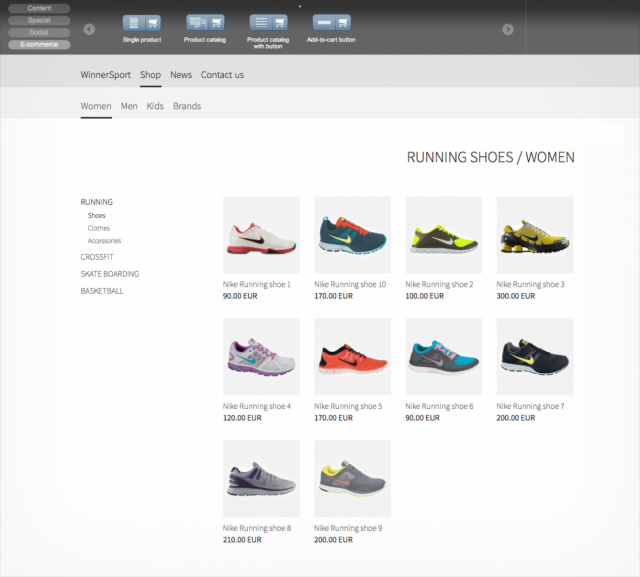Open the Special widget category
640x577 pixels.
tap(39, 20)
